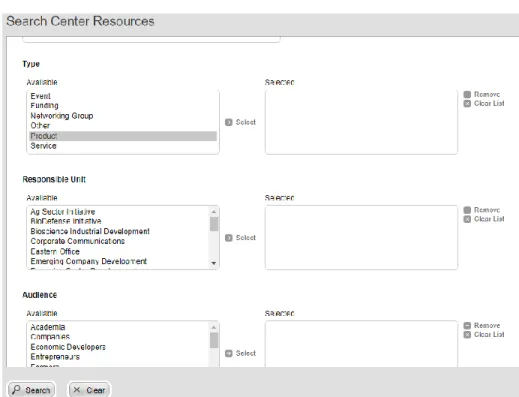519x397 pixels.
Task: Select Other in the Type list
Action: coord(123,126)
